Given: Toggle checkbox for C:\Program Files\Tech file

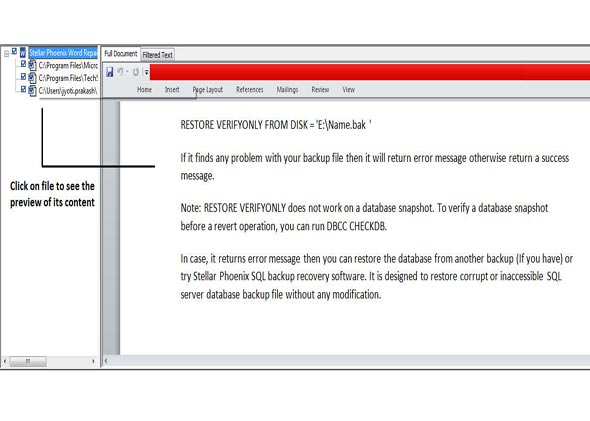Looking at the screenshot, I should click(x=23, y=76).
